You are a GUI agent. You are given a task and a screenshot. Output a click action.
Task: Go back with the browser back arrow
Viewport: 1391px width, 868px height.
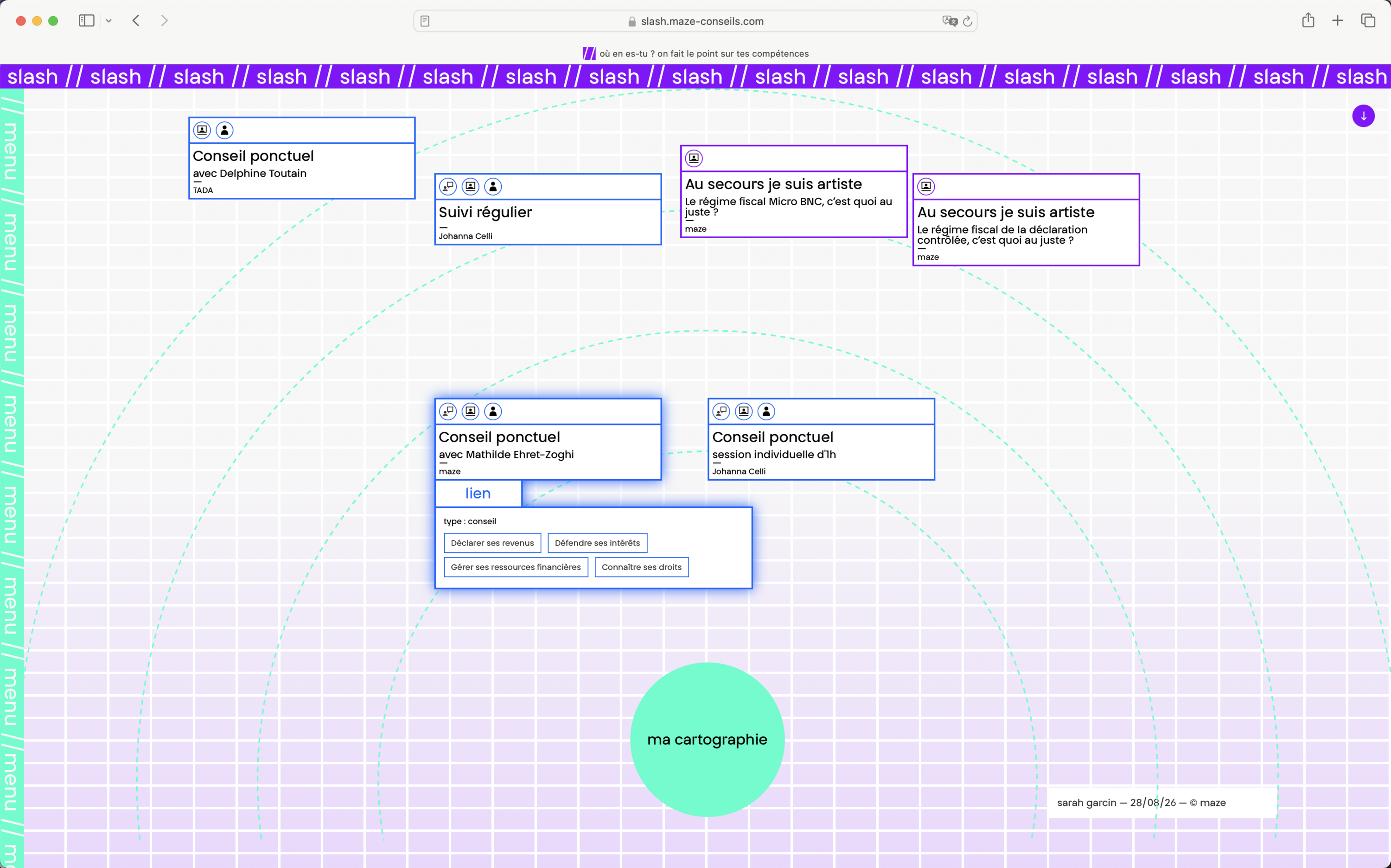click(136, 21)
